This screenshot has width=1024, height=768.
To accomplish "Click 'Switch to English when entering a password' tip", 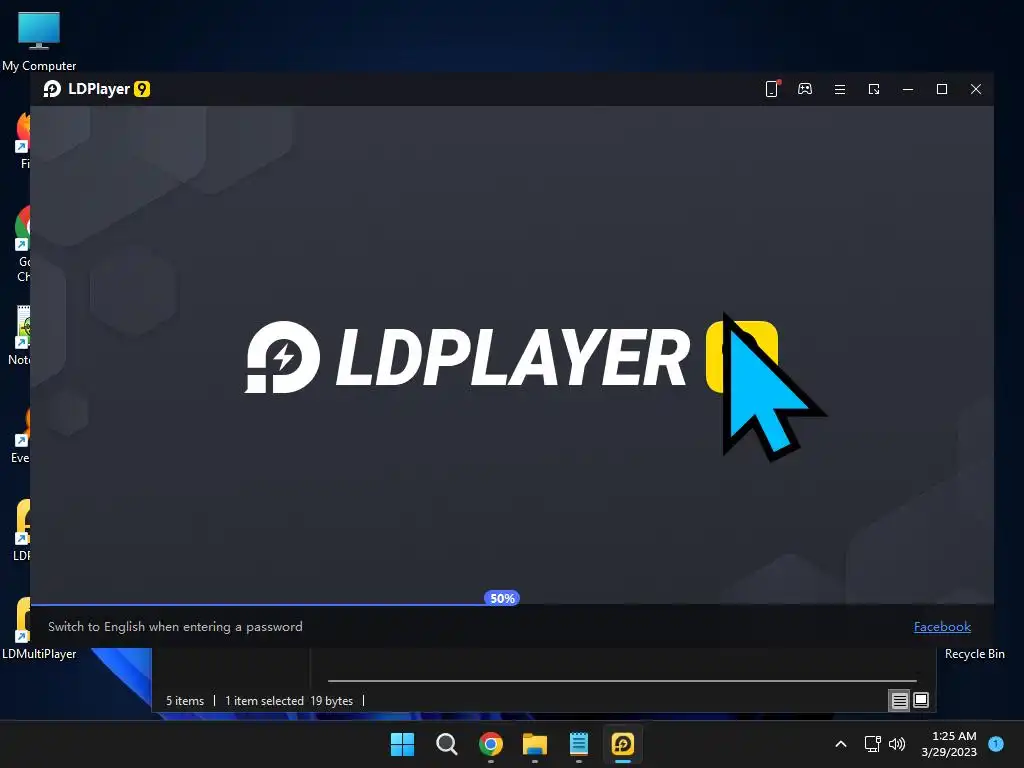I will click(175, 627).
